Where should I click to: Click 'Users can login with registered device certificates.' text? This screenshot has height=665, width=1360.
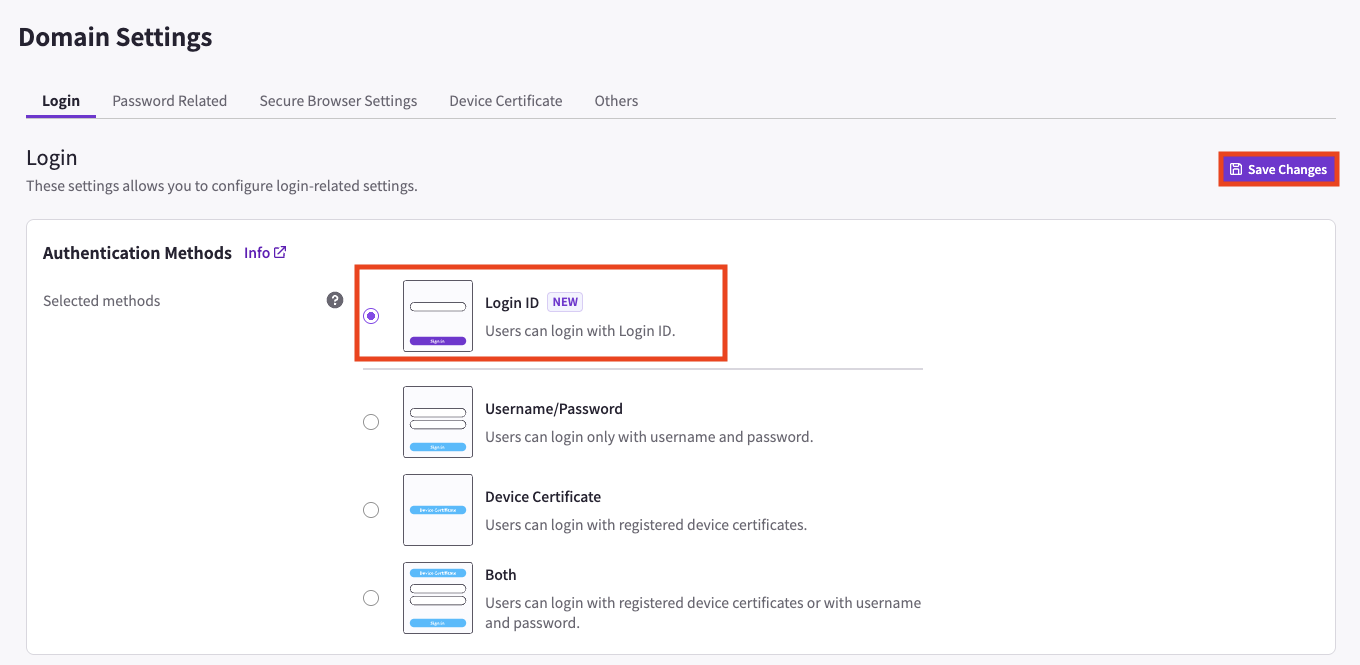pos(646,525)
